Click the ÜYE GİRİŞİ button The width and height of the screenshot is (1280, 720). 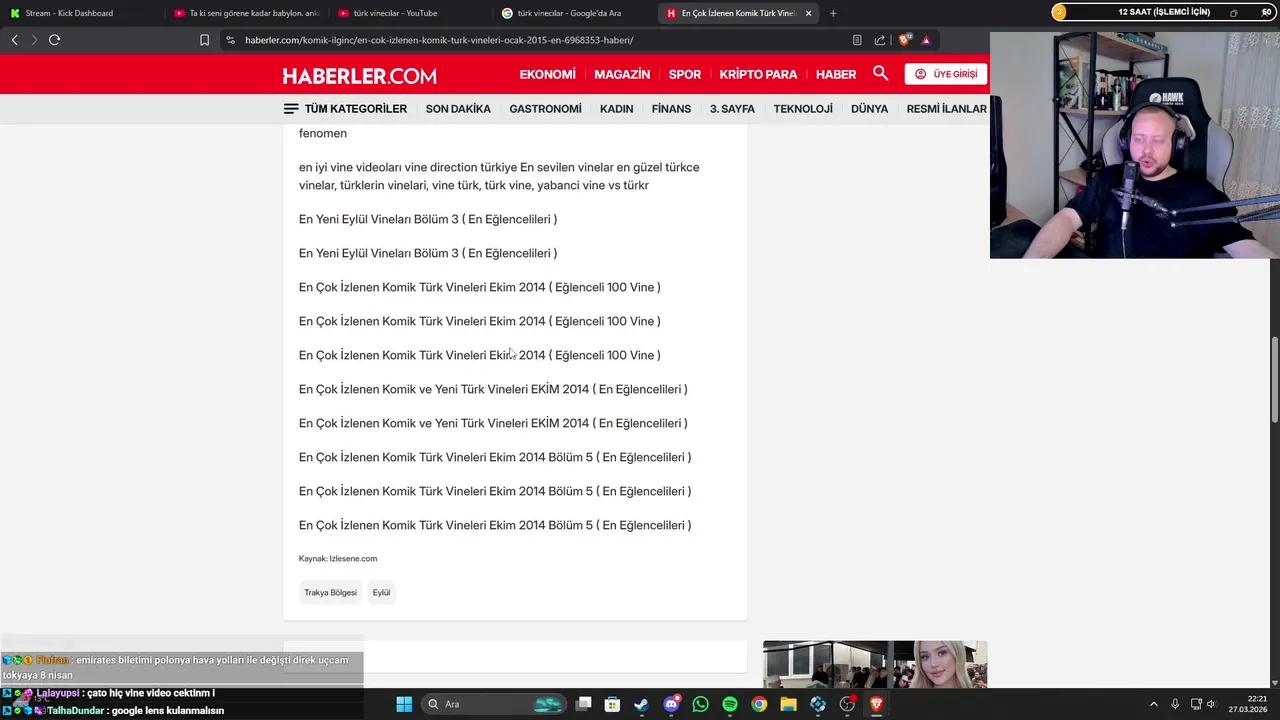[x=946, y=74]
